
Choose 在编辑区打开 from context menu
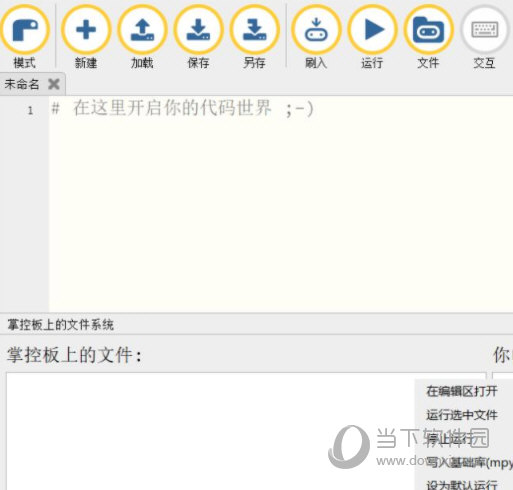coord(462,391)
